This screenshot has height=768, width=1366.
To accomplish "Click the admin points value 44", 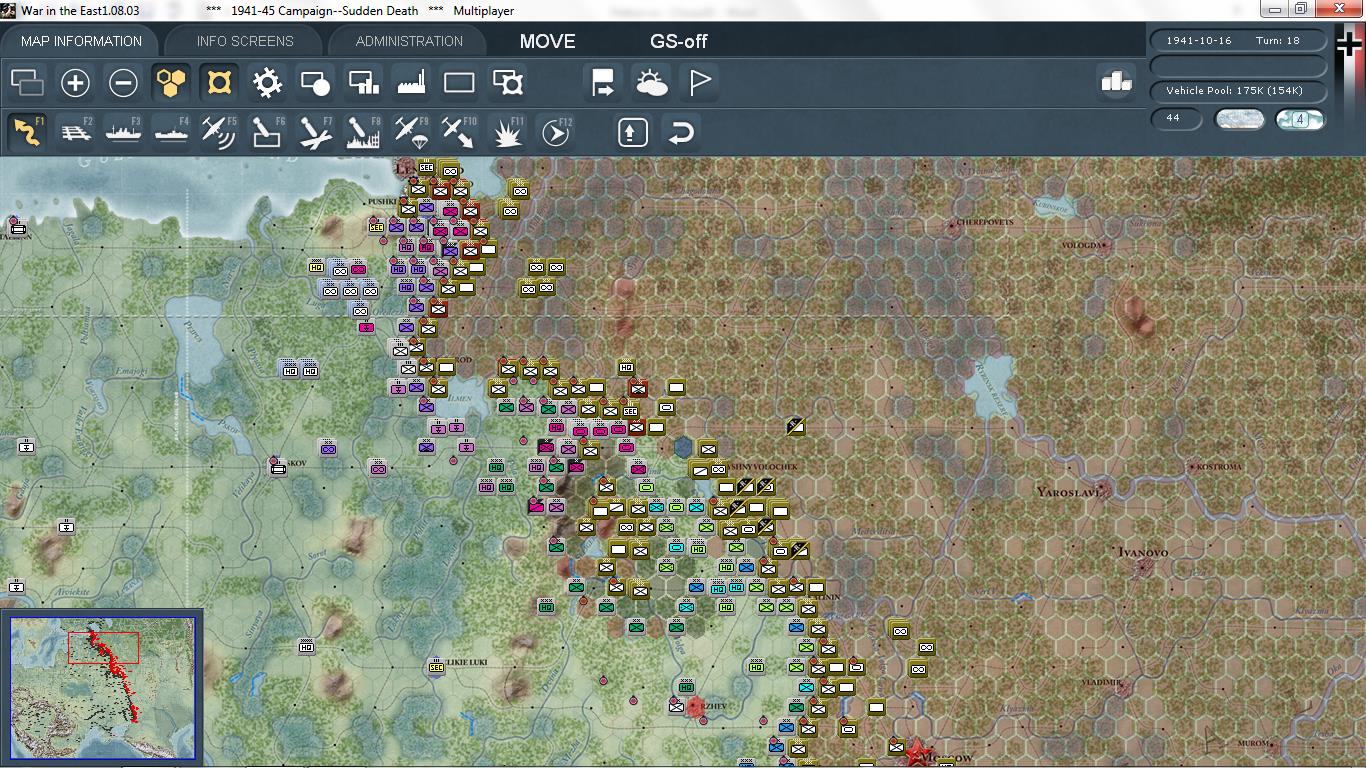I will (x=1176, y=119).
